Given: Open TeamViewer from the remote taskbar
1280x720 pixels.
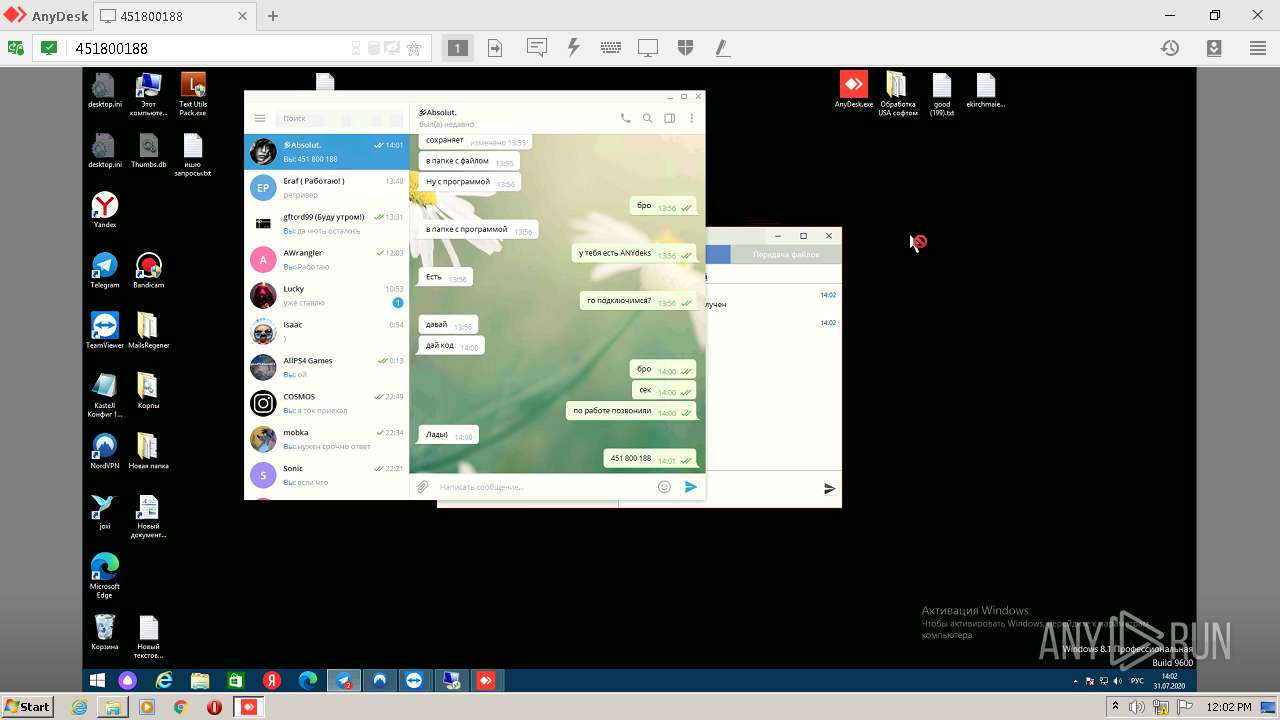Looking at the screenshot, I should [414, 680].
